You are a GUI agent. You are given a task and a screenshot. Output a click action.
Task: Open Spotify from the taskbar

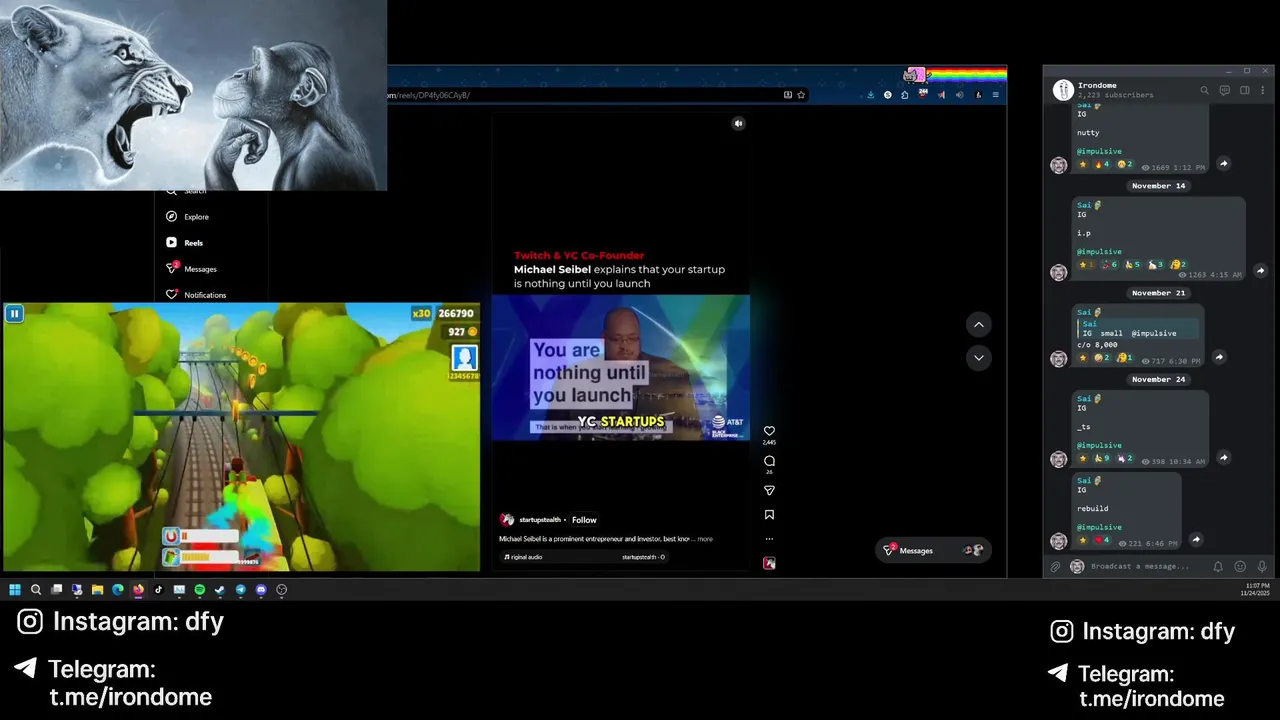199,590
